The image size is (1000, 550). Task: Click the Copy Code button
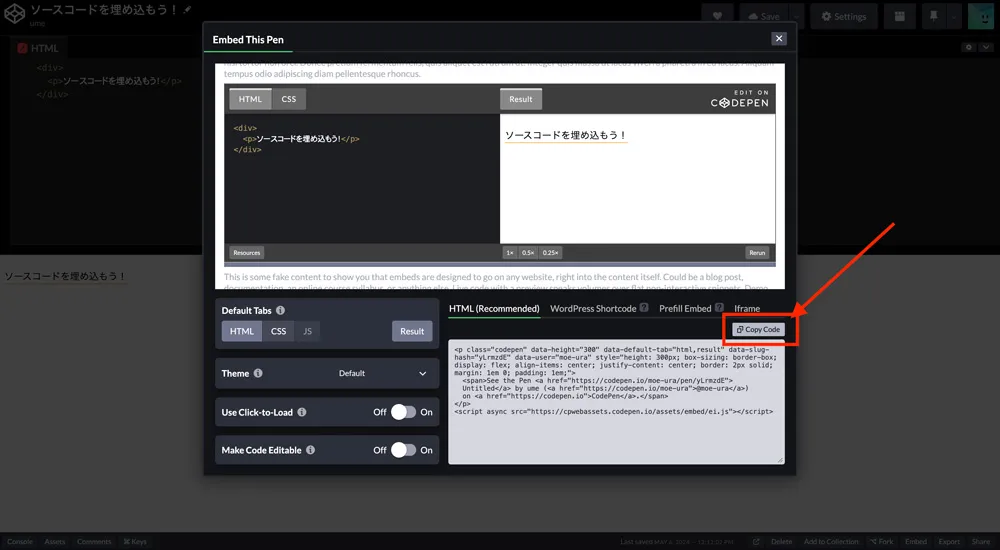758,330
